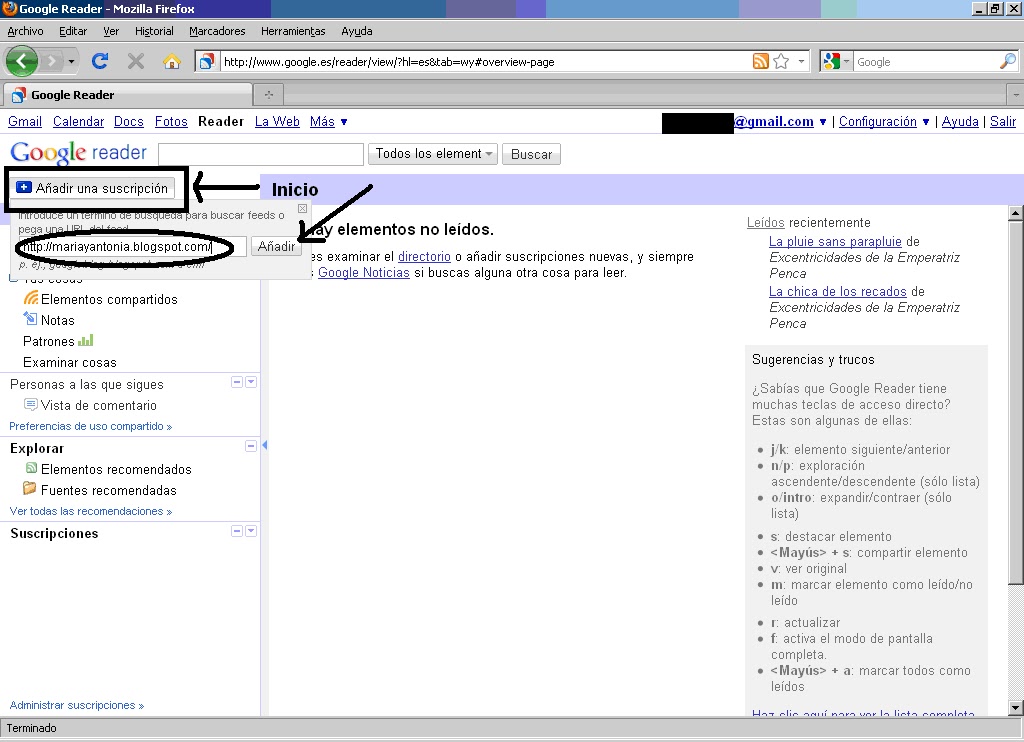The height and width of the screenshot is (742, 1024).
Task: Open the Configuración link
Action: (x=878, y=121)
